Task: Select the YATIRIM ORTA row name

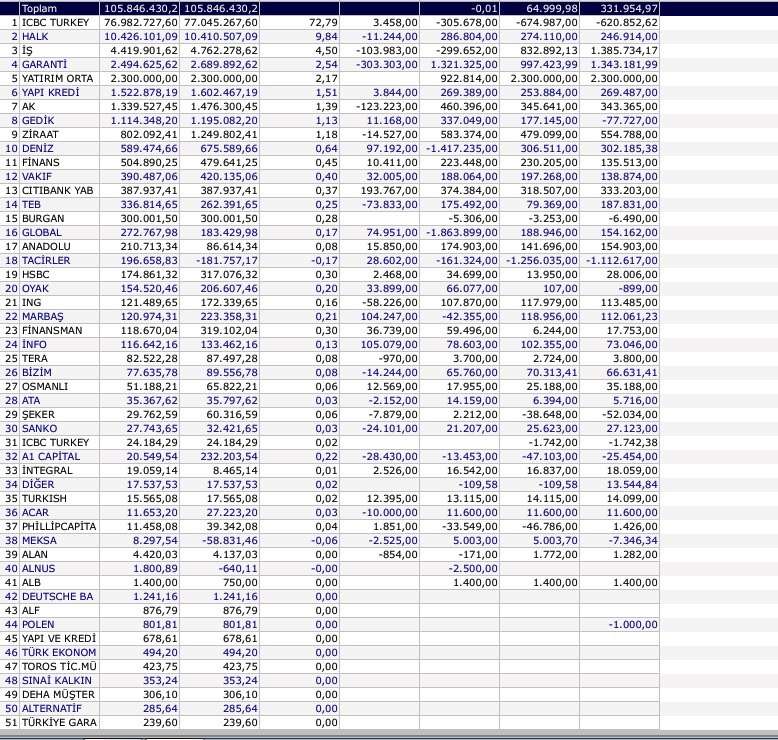Action: coord(58,78)
